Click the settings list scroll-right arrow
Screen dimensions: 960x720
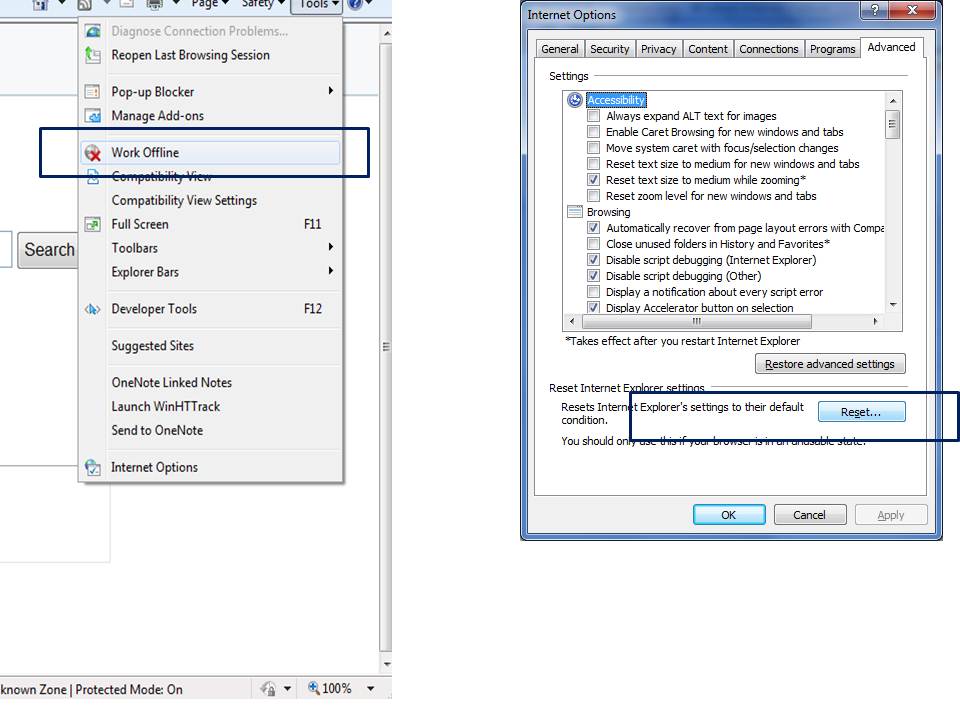coord(876,321)
